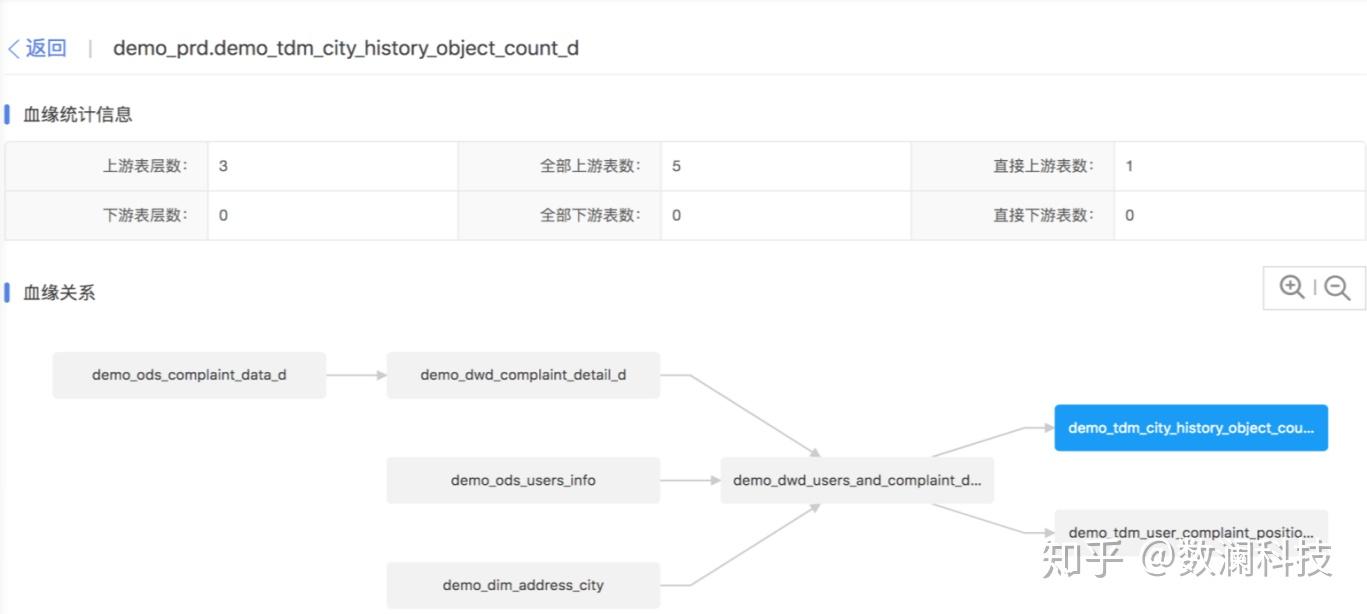
Task: Click the zoom out magnifier icon
Action: click(x=1337, y=288)
